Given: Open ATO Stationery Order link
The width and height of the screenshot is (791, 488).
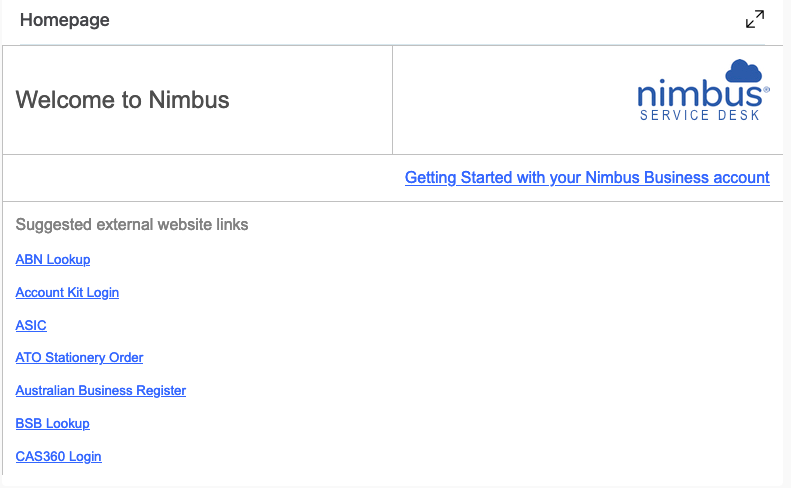Looking at the screenshot, I should click(x=79, y=358).
